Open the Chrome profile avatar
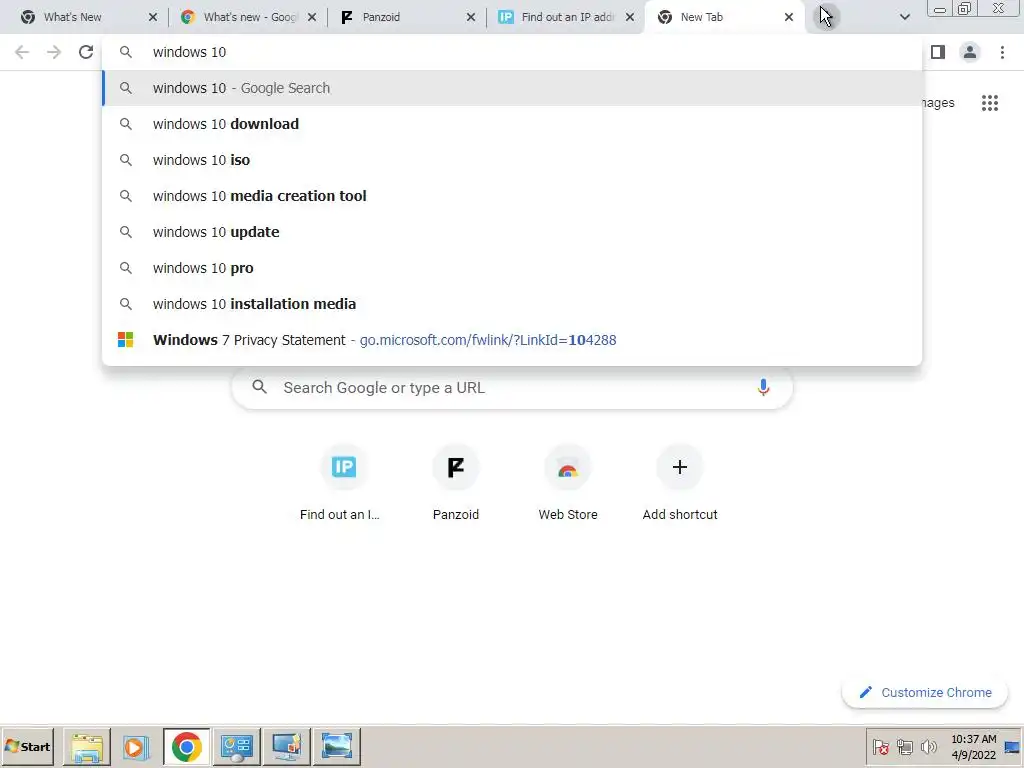Screen dimensions: 1024x768 click(x=970, y=52)
